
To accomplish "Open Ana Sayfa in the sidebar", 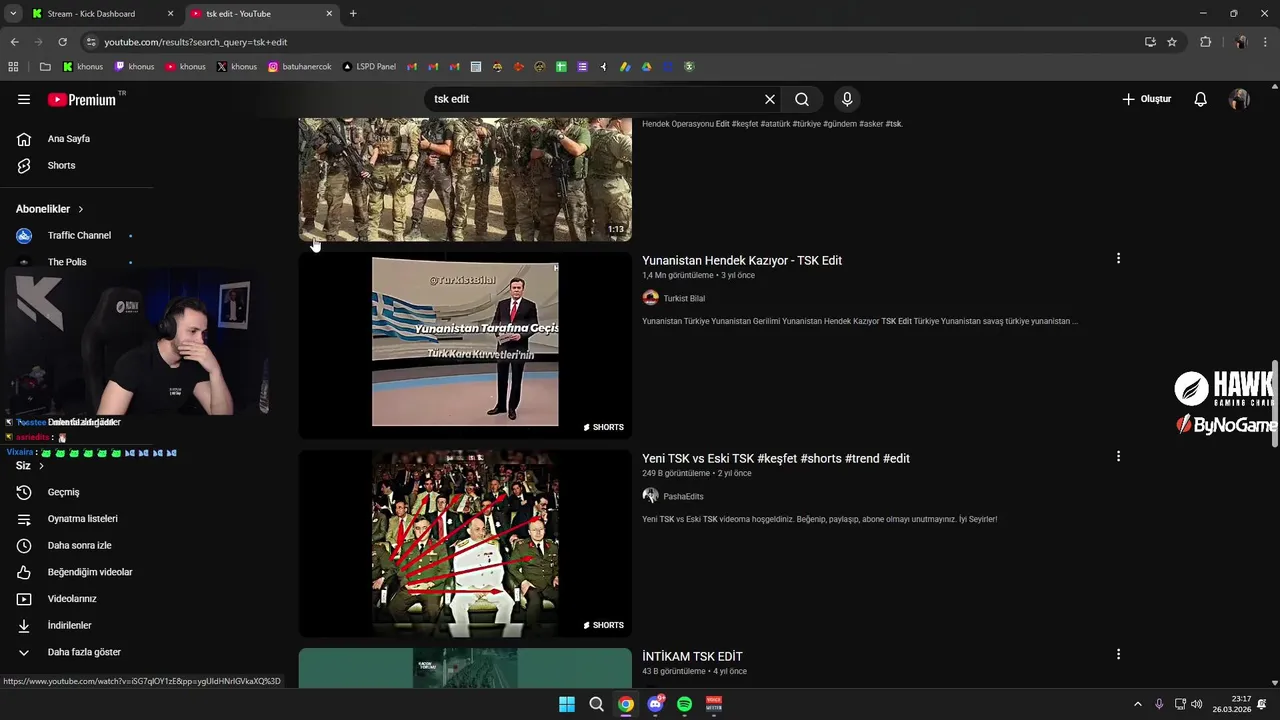I will click(x=68, y=139).
